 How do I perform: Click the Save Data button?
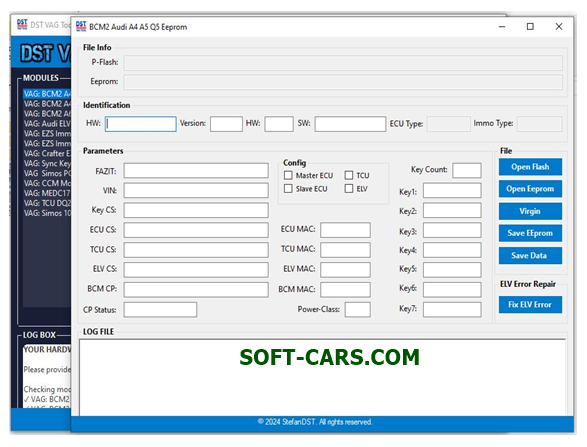click(530, 256)
